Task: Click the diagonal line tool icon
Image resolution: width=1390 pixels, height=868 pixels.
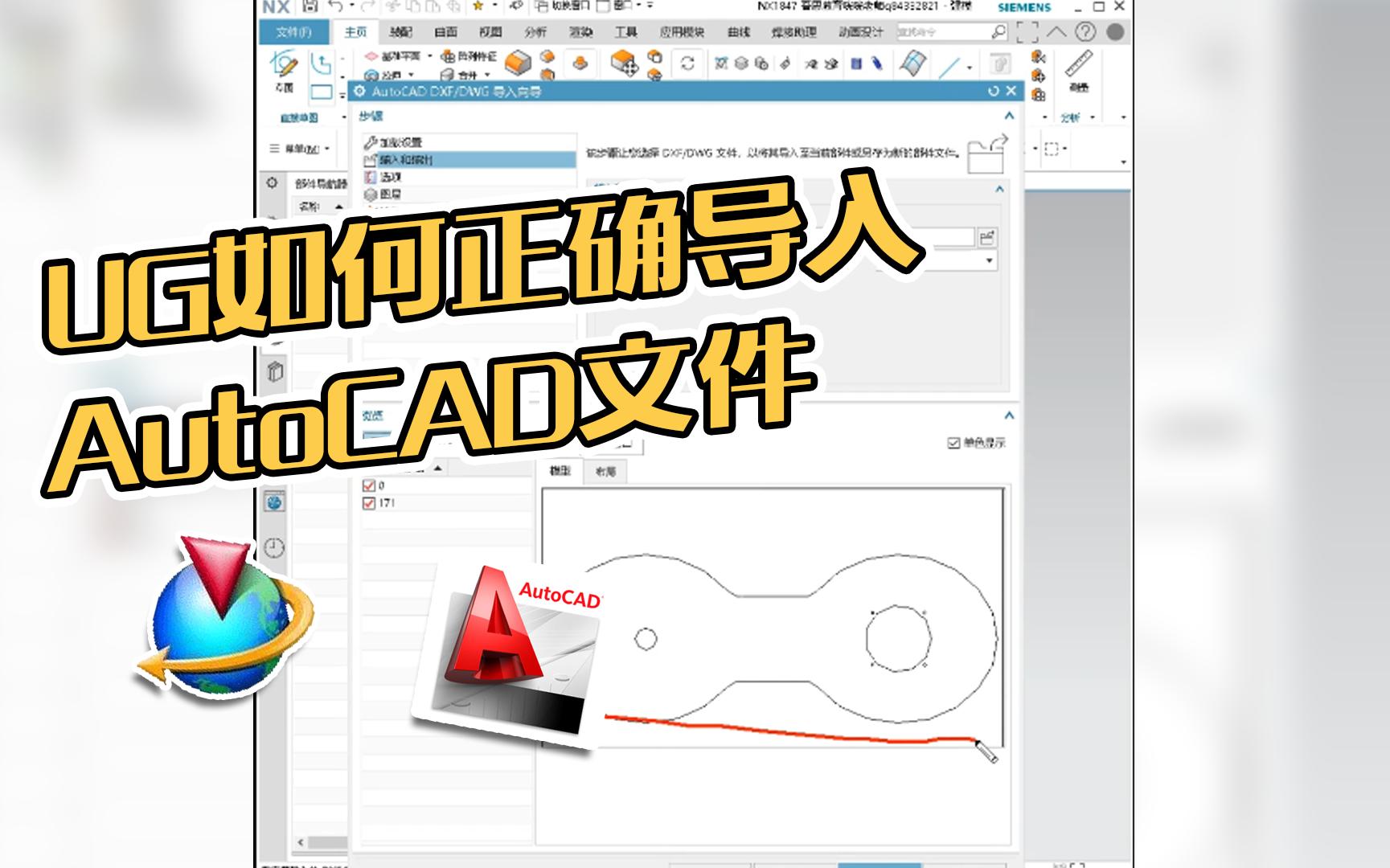Action: pyautogui.click(x=949, y=66)
